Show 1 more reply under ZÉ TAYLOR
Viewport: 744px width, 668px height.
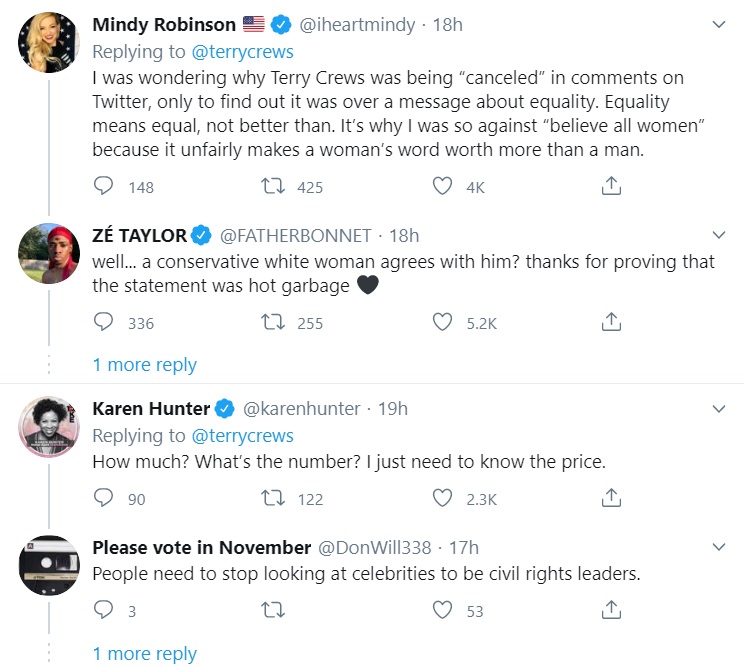(x=145, y=365)
